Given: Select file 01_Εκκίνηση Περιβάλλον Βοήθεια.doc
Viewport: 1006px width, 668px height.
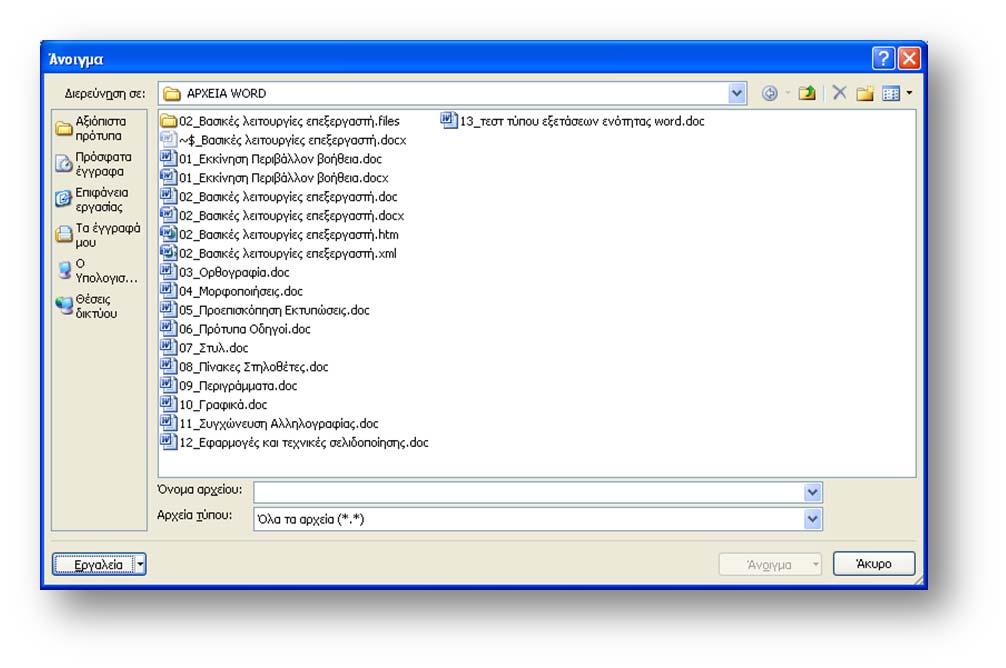Looking at the screenshot, I should [x=271, y=158].
